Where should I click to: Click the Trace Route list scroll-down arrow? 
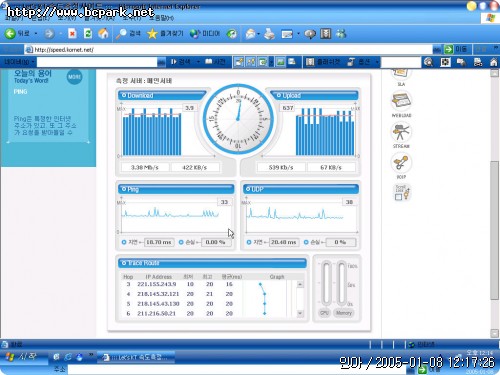point(300,313)
